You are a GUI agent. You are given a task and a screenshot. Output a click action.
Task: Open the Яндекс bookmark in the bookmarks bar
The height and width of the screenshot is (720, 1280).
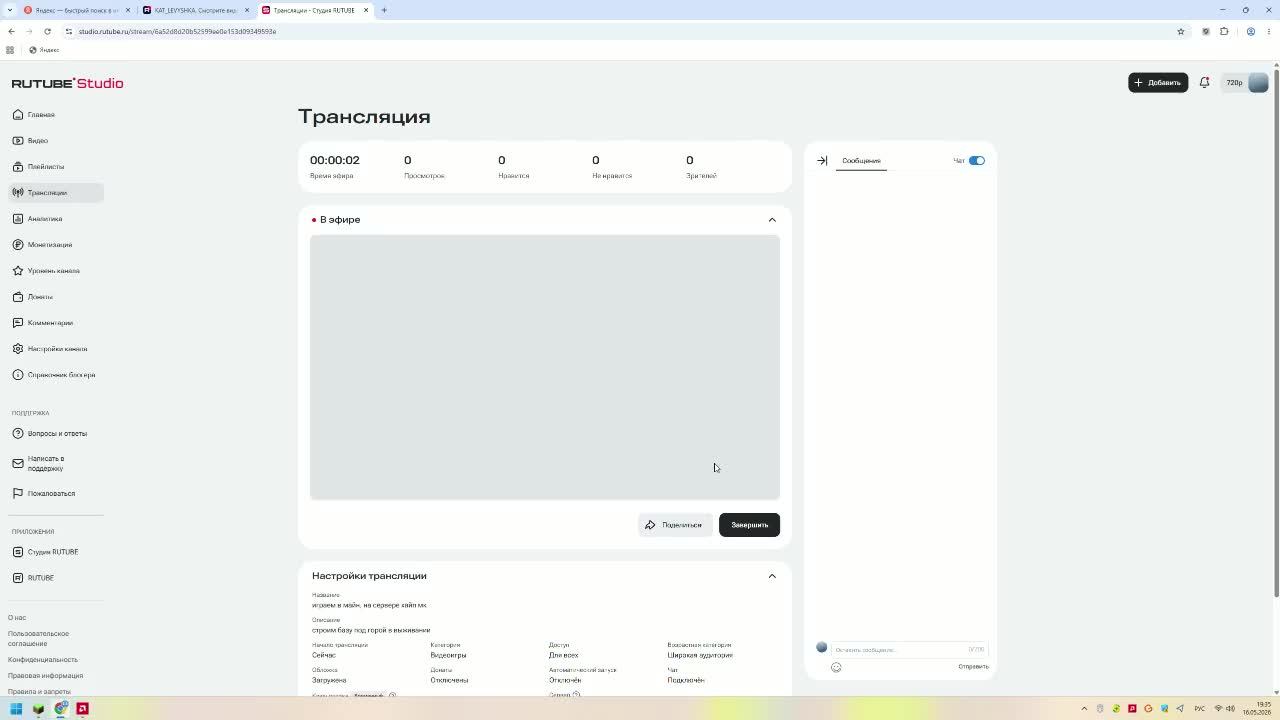point(44,50)
